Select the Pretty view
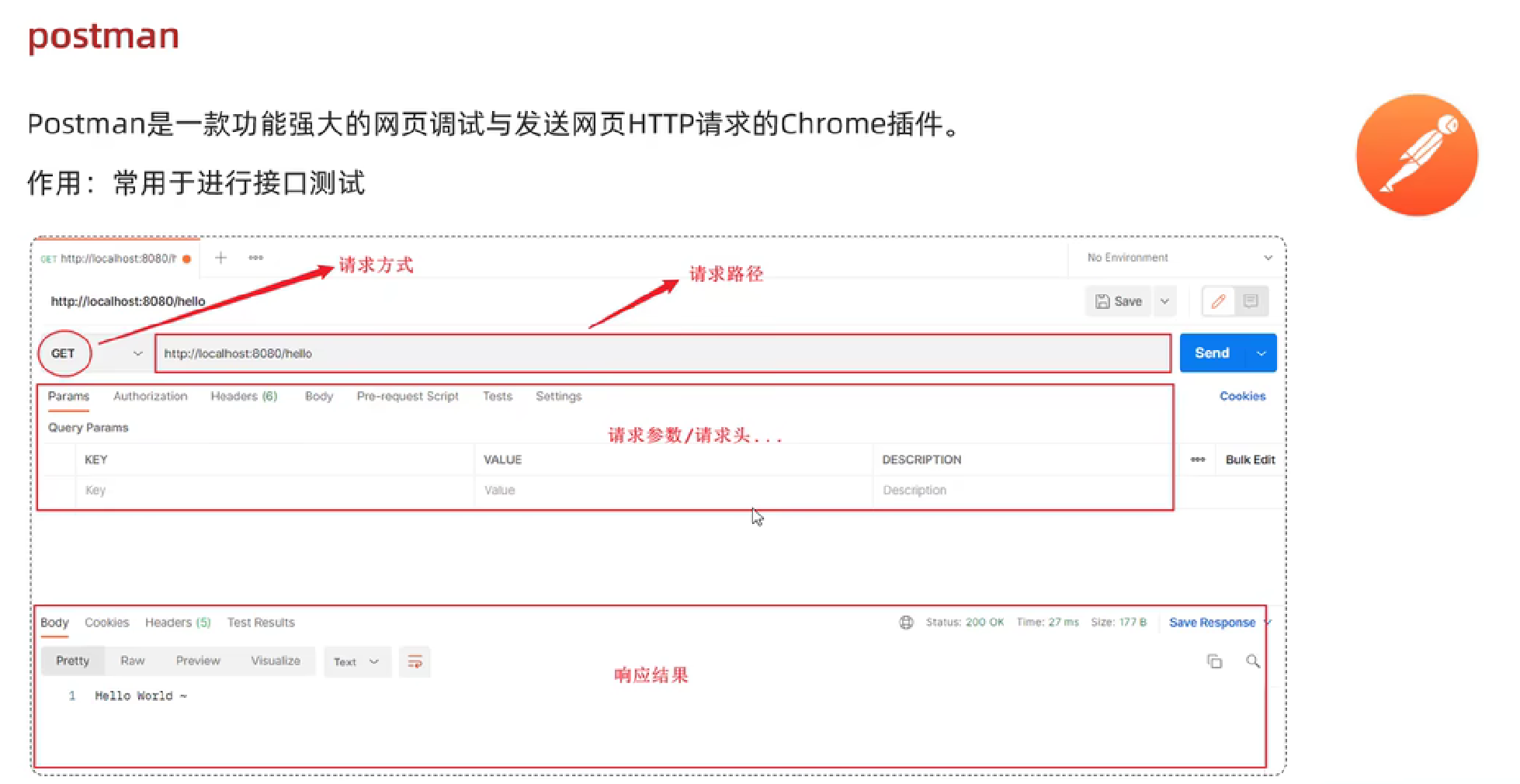Screen dimensions: 1520x784 coord(72,661)
